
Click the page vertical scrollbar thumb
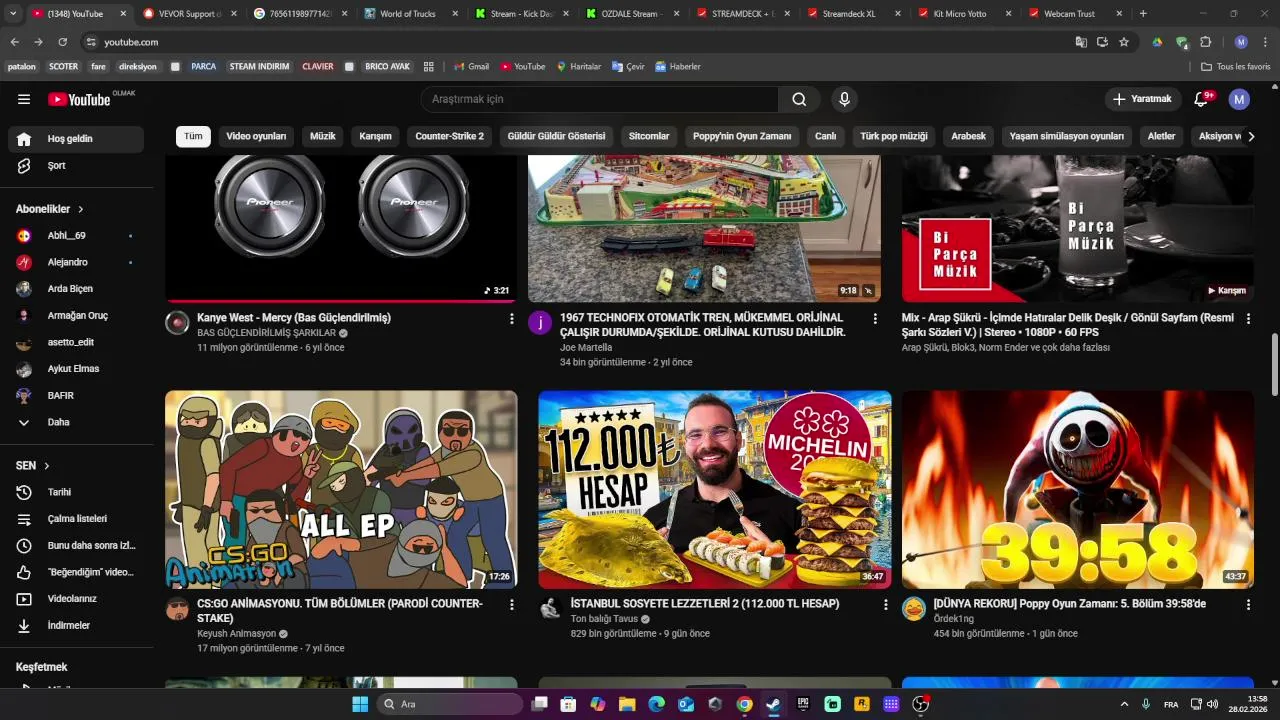coord(1274,365)
